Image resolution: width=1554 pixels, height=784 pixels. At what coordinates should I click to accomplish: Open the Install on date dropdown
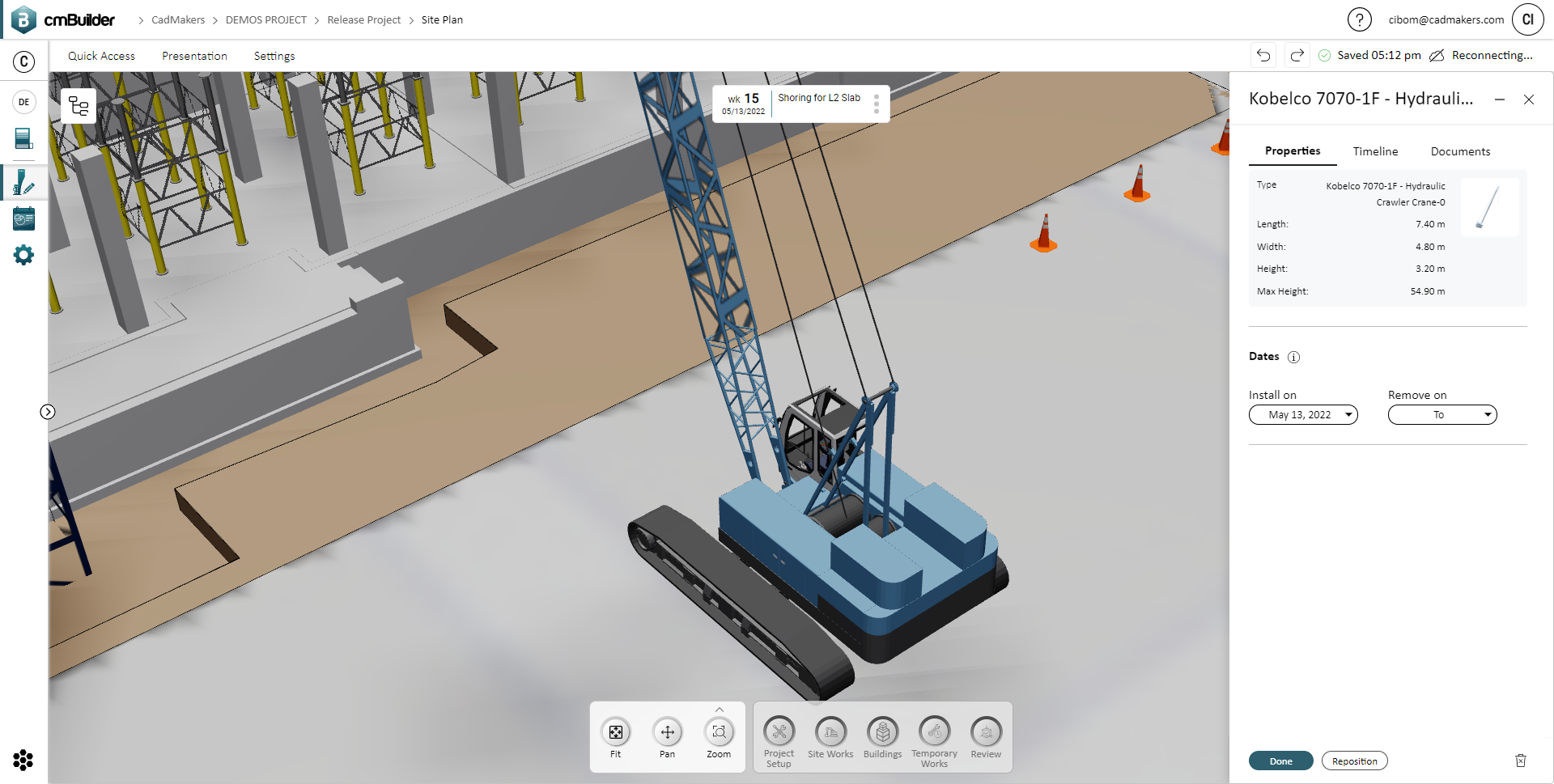[1303, 415]
